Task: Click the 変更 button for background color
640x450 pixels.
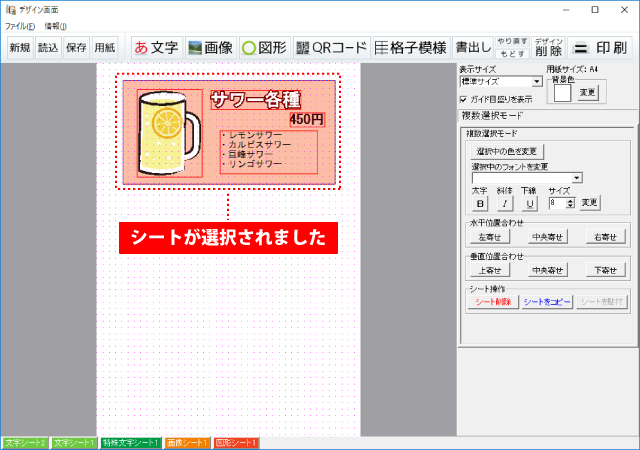Action: click(x=587, y=93)
